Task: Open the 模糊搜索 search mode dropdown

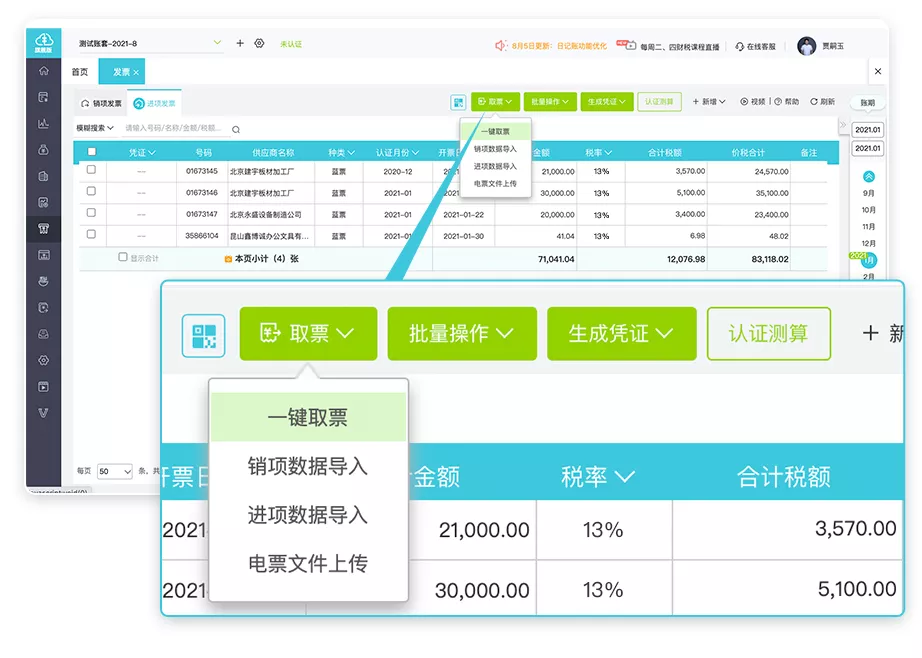Action: (96, 128)
